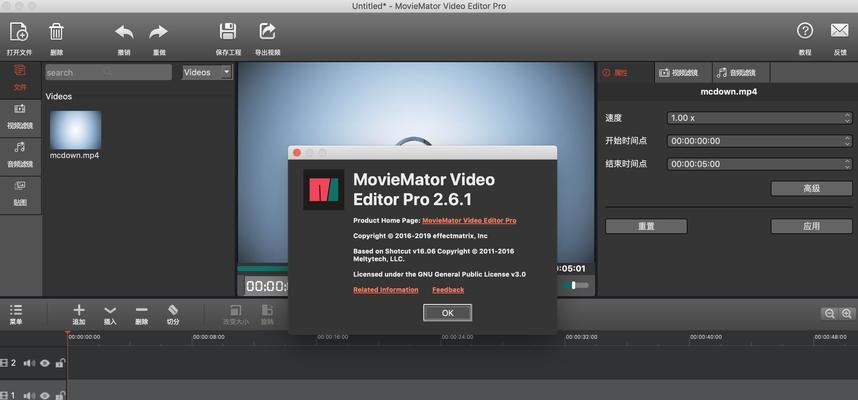Click the Export Video (导出视频) icon
Image resolution: width=858 pixels, height=400 pixels.
click(x=268, y=31)
